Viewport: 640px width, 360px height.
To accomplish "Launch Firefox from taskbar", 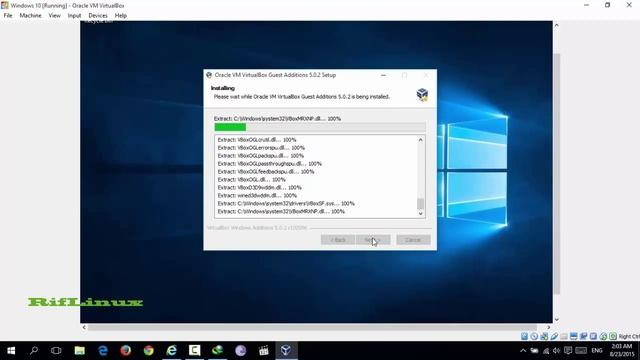I will [x=126, y=351].
